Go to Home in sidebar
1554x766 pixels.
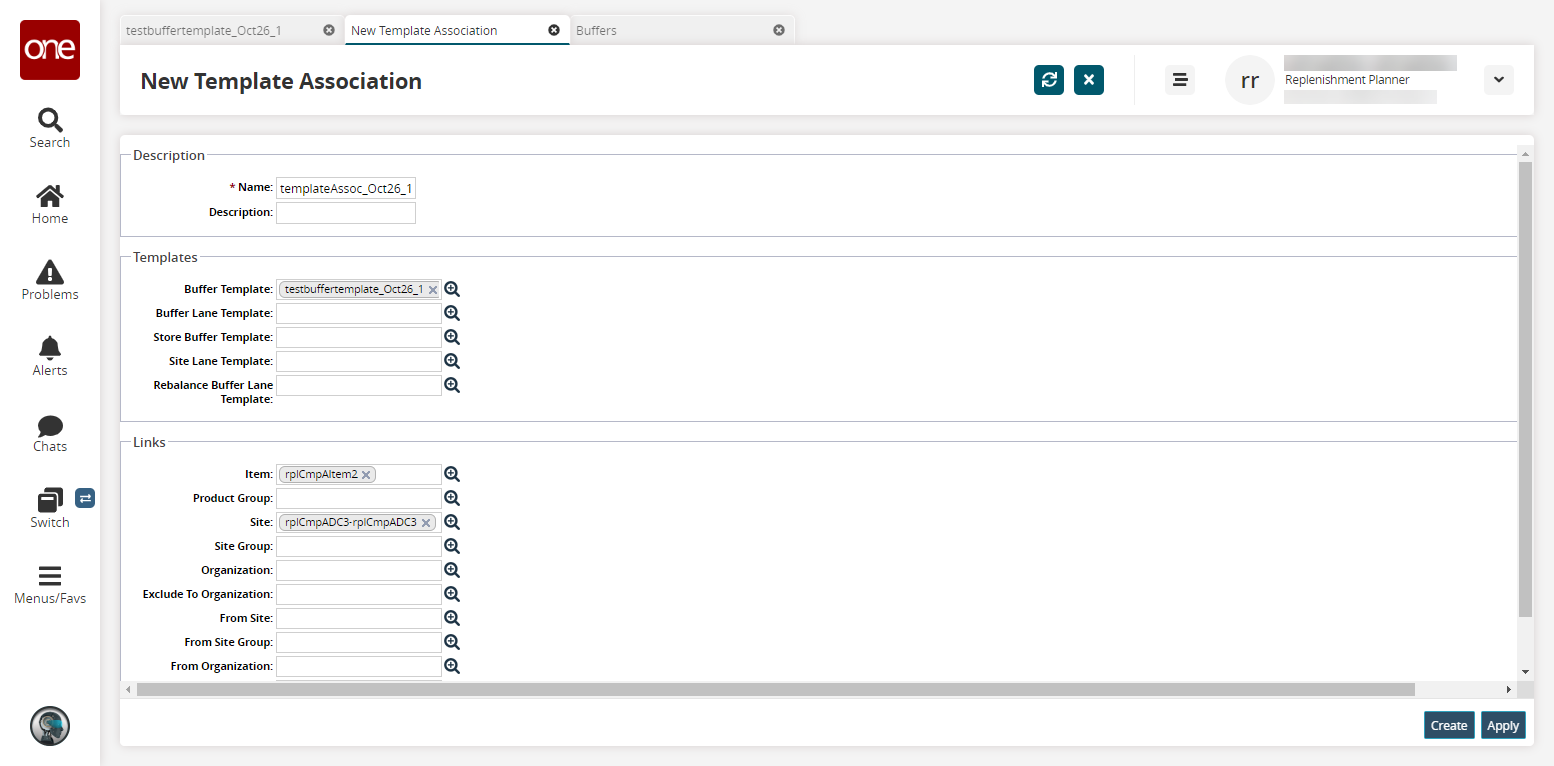coord(50,197)
